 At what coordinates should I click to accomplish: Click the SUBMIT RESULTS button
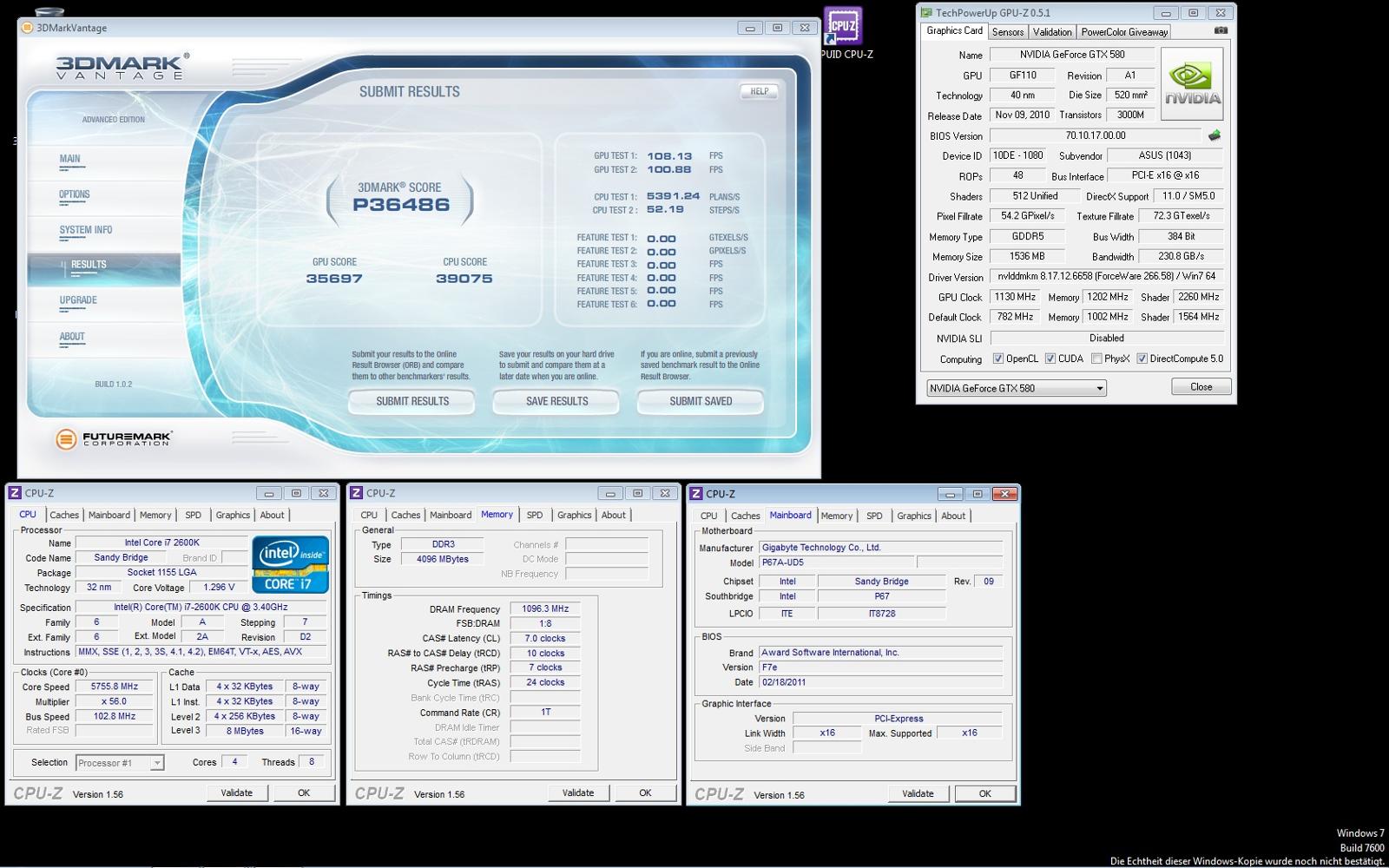point(412,402)
